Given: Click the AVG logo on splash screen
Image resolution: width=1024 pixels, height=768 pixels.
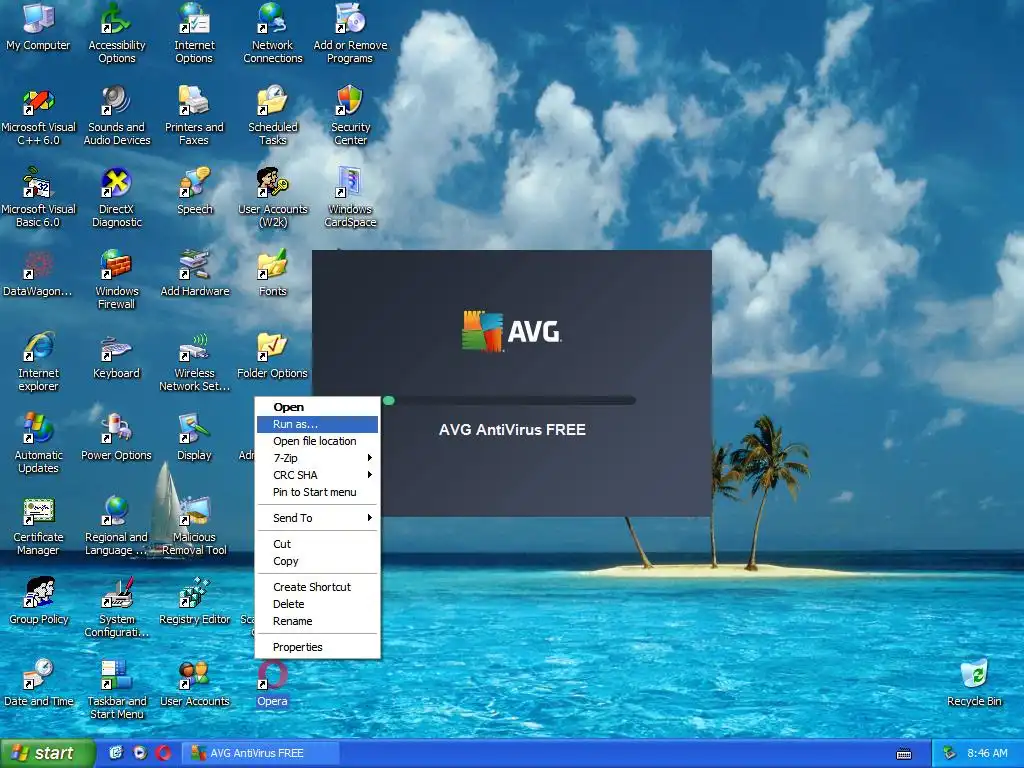Looking at the screenshot, I should coord(511,331).
